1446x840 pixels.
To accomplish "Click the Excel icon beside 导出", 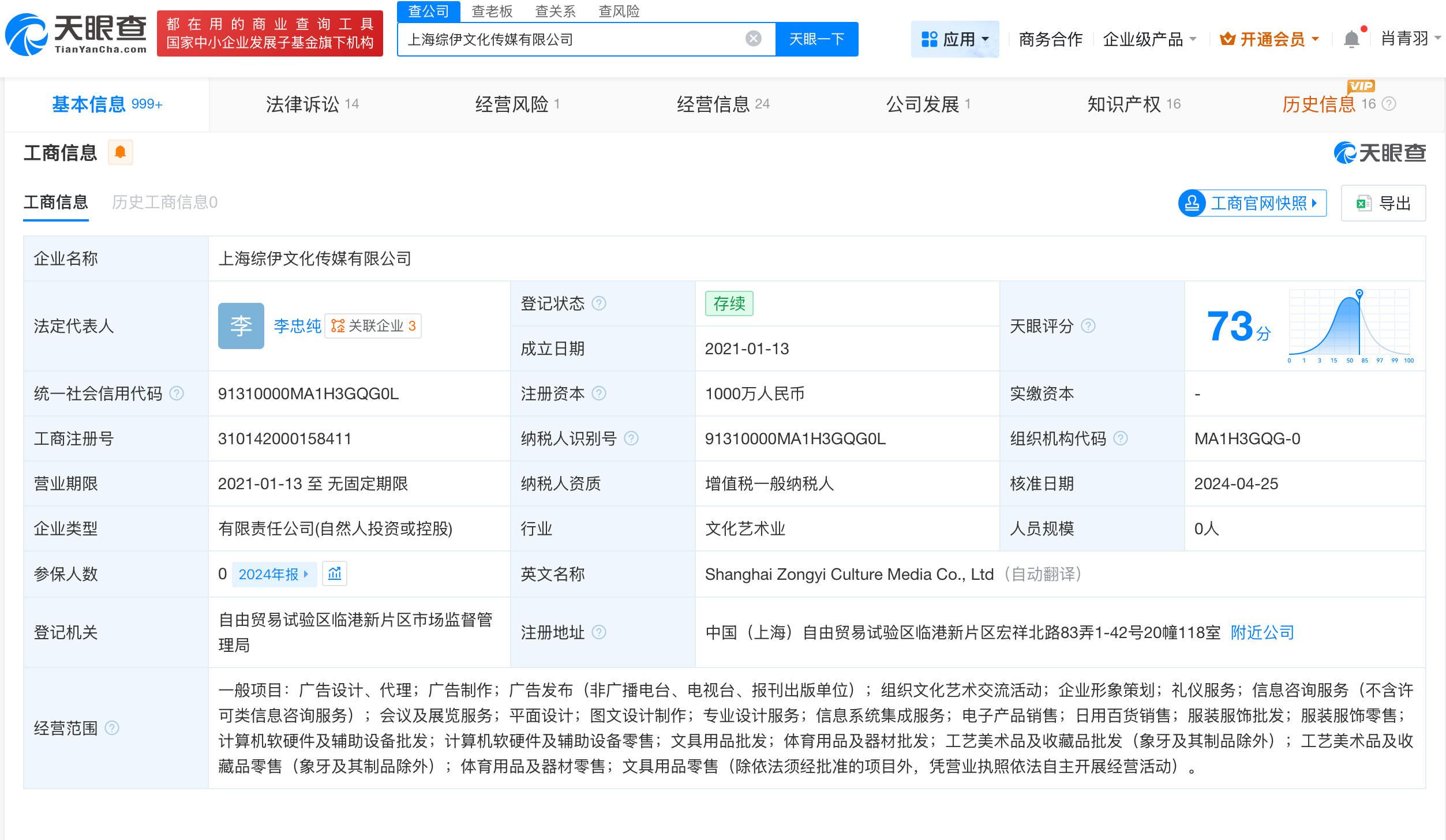I will point(1362,203).
